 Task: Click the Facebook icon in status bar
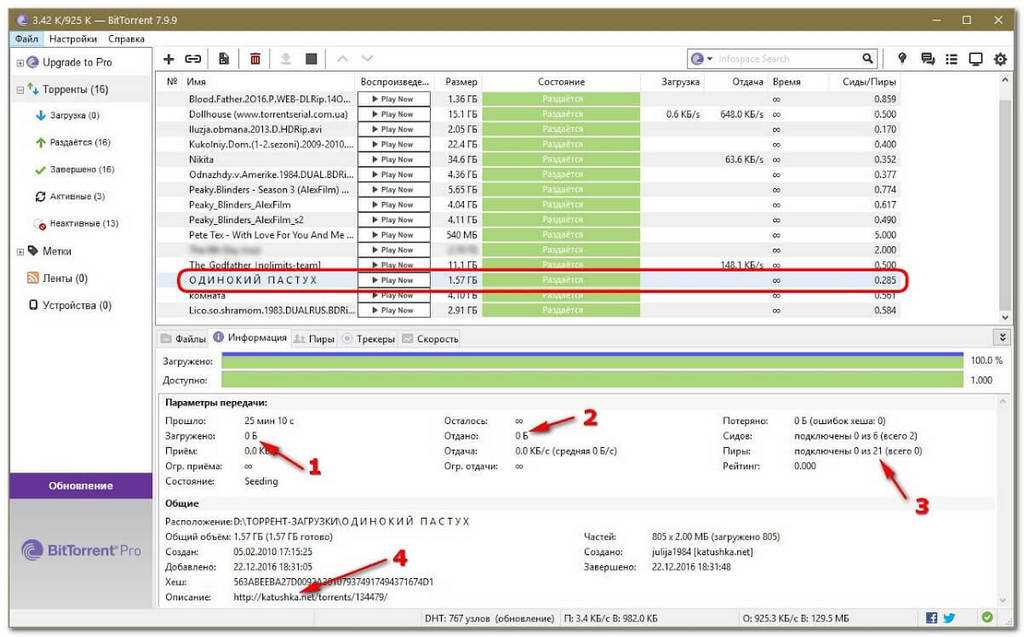(931, 617)
